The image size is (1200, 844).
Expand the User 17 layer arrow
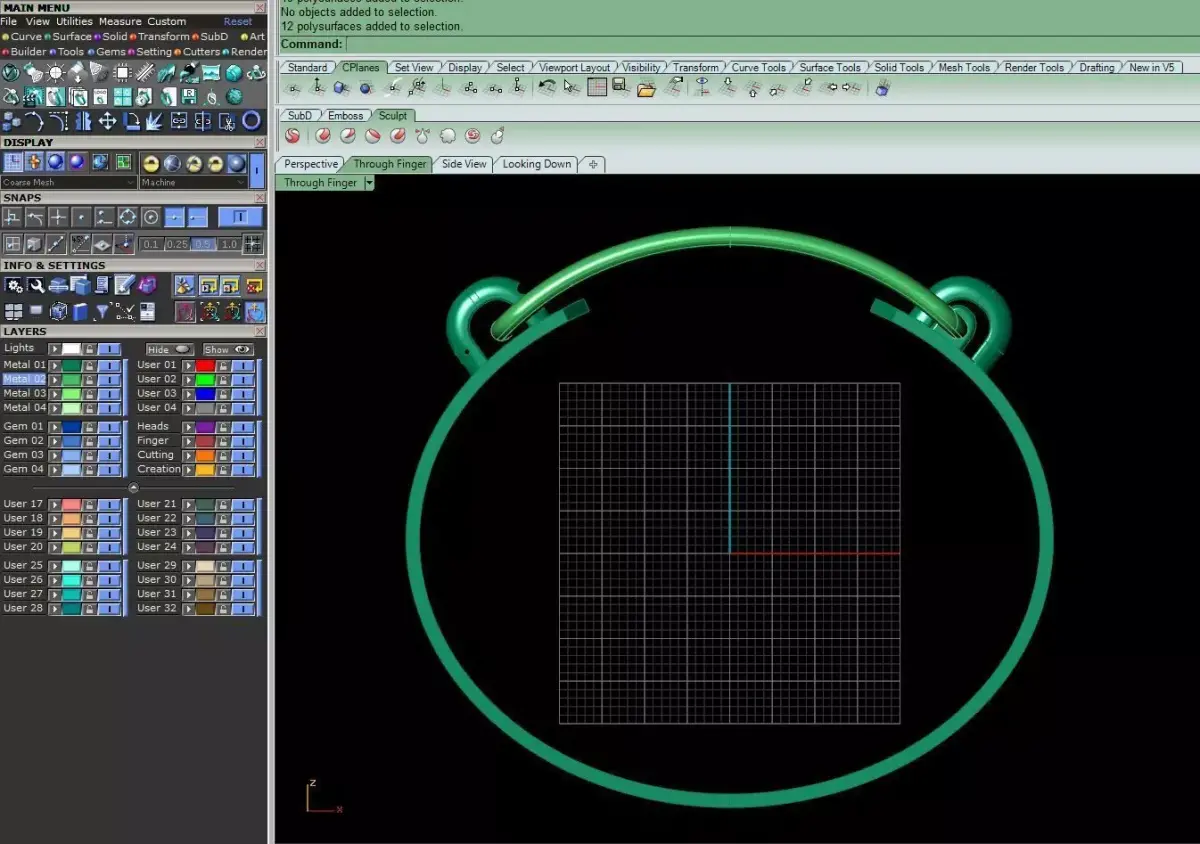pos(55,505)
